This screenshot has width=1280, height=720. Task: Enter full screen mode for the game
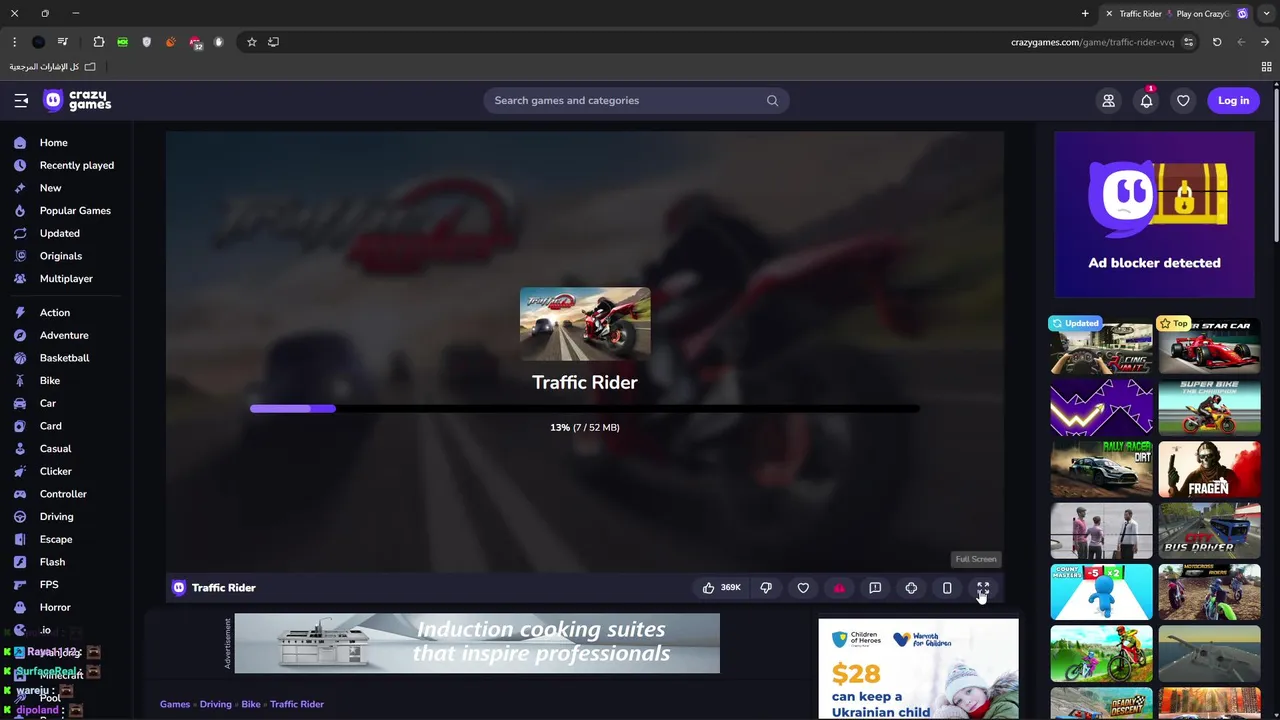click(983, 588)
